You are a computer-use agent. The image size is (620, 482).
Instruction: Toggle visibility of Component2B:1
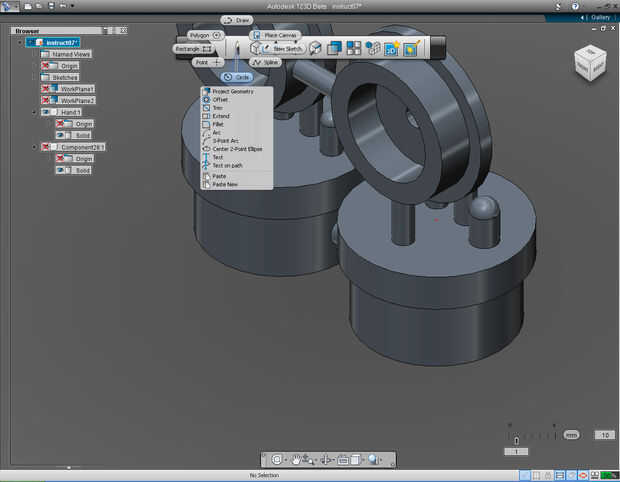coord(45,147)
